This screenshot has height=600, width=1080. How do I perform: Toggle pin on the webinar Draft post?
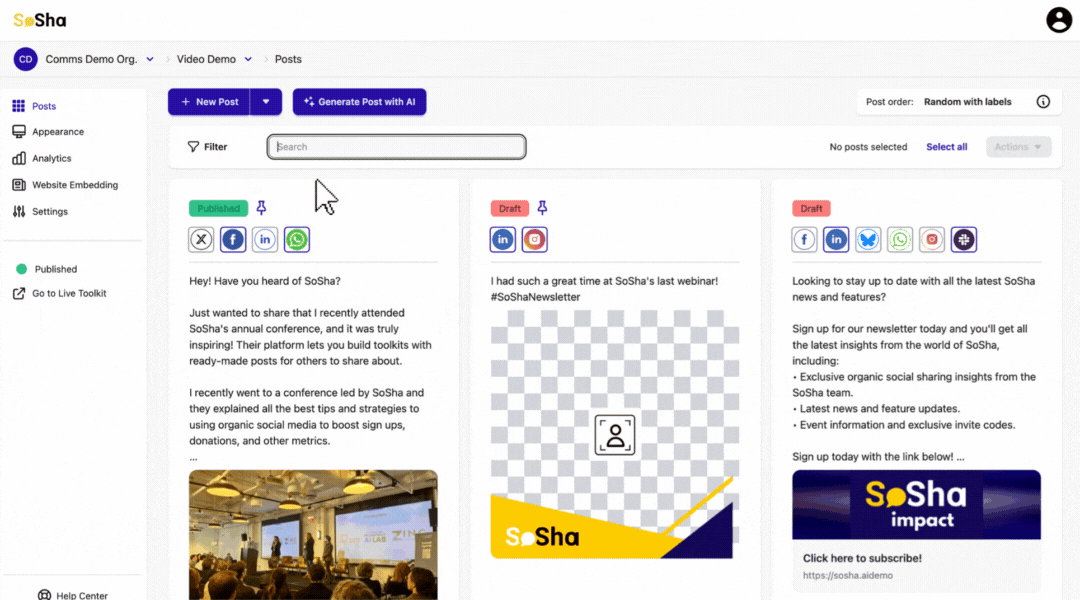coord(542,207)
